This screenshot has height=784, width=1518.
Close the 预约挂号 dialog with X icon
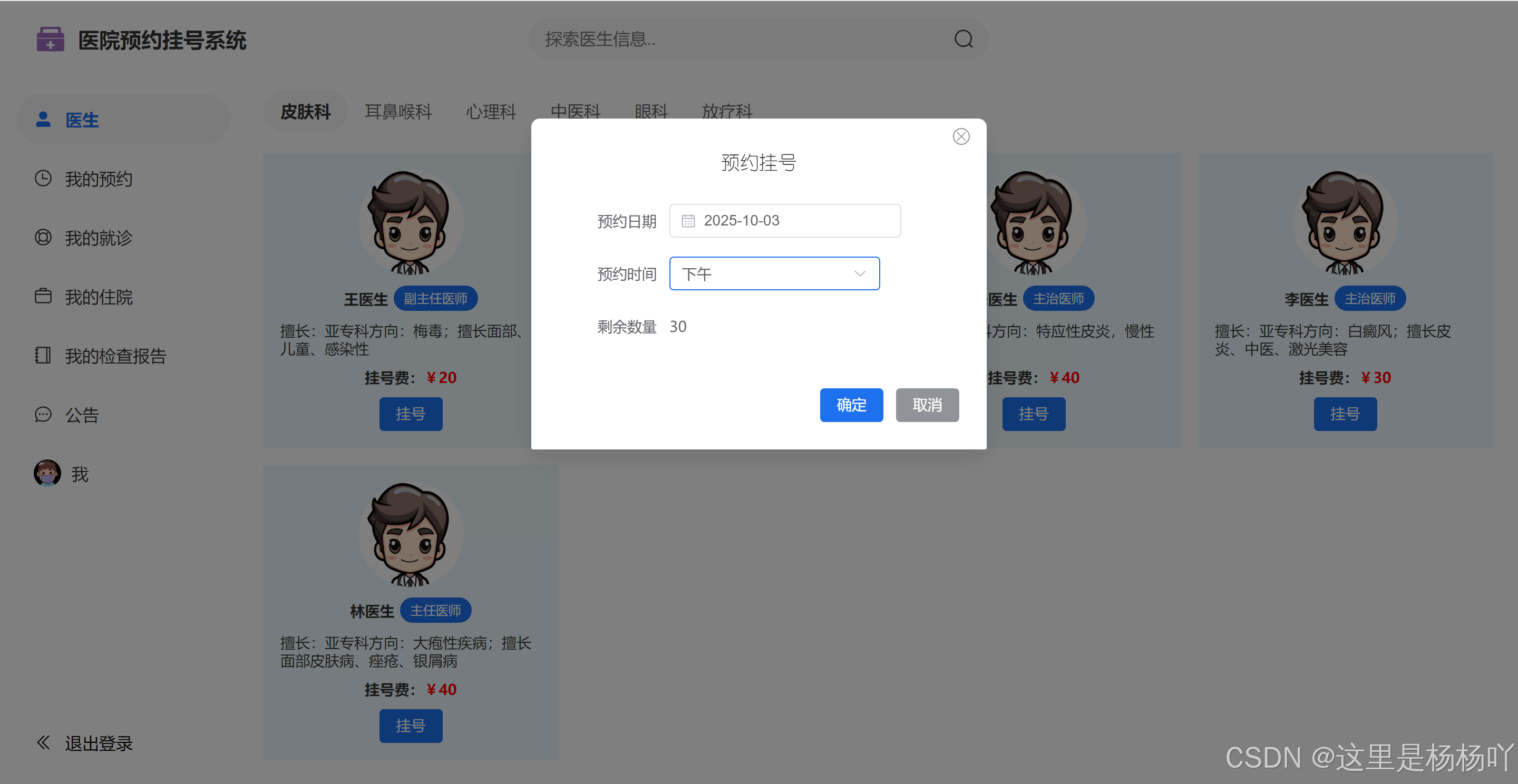coord(960,136)
